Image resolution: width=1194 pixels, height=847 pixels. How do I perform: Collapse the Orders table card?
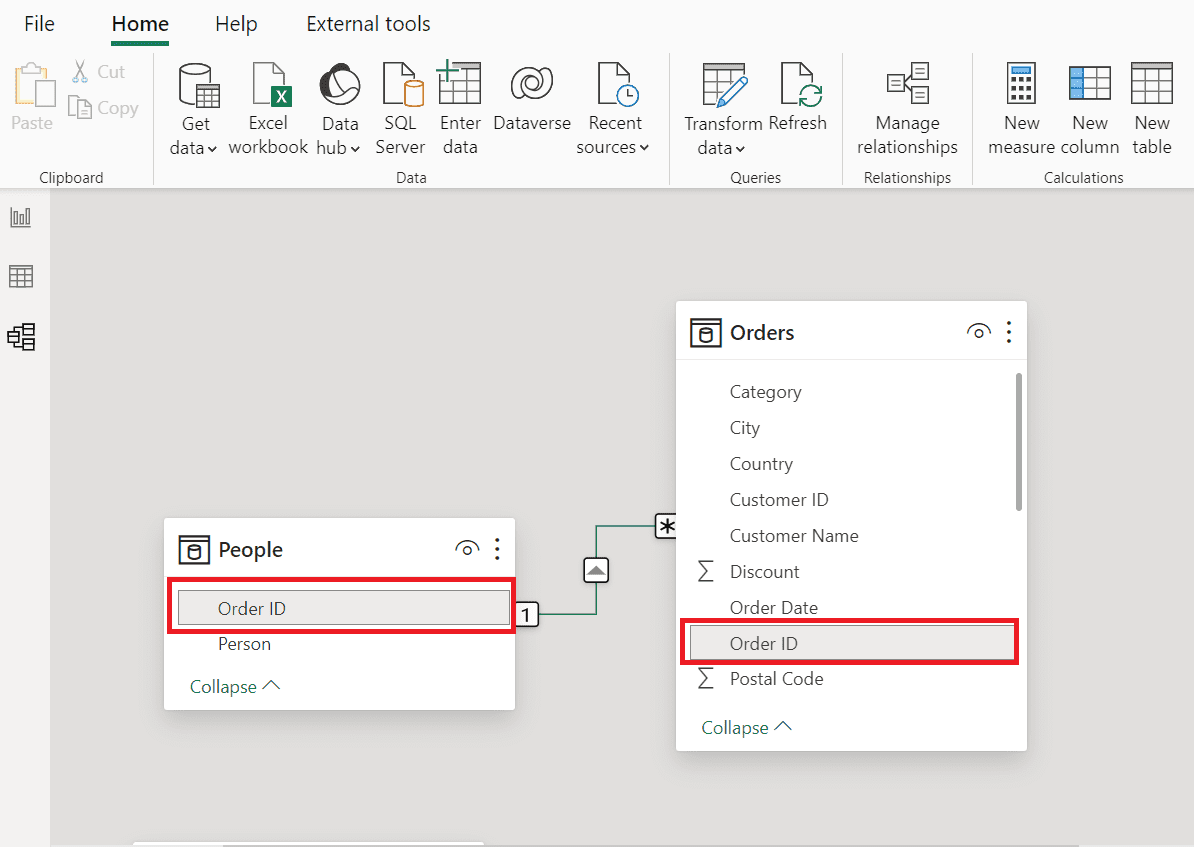point(746,727)
